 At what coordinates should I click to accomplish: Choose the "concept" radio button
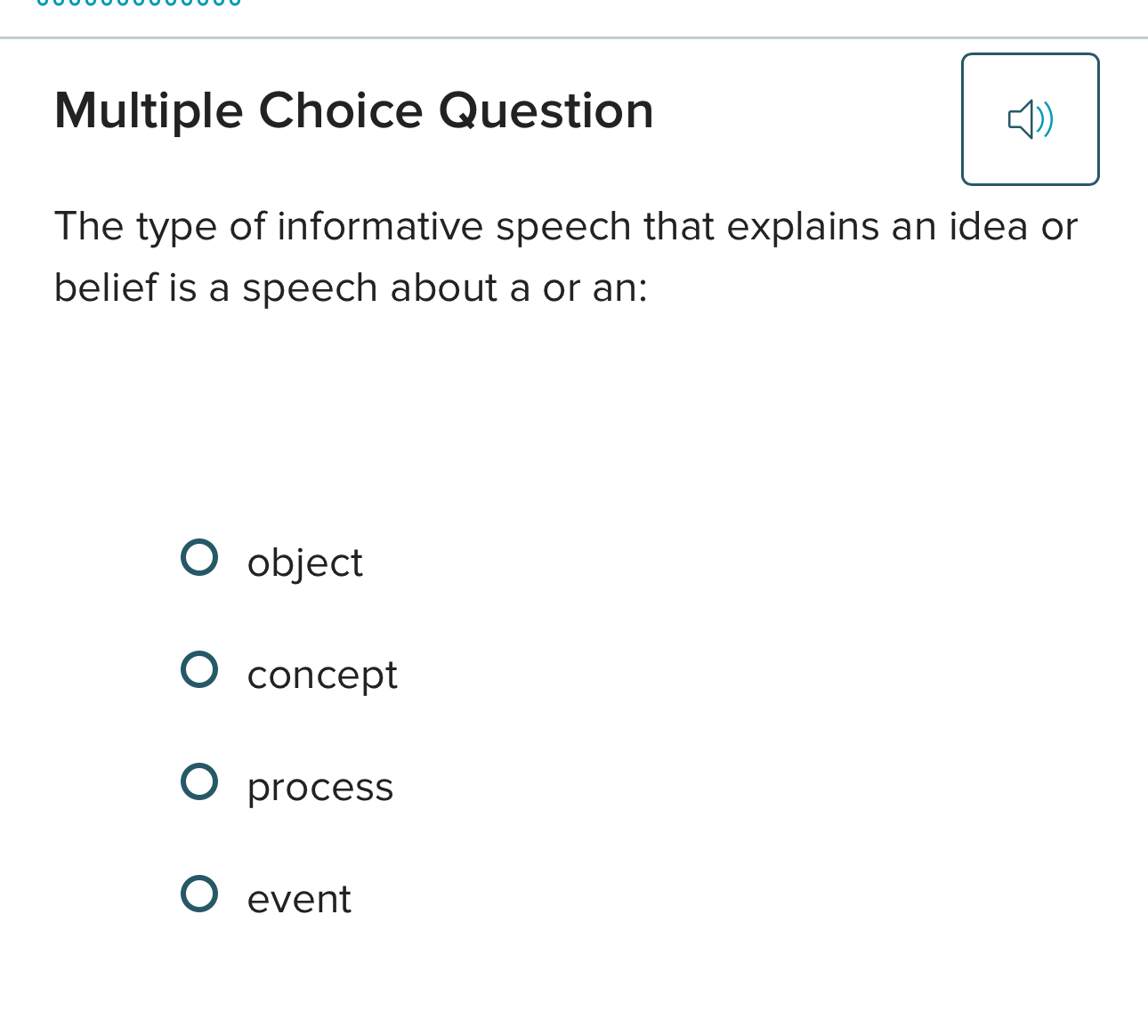(x=199, y=670)
